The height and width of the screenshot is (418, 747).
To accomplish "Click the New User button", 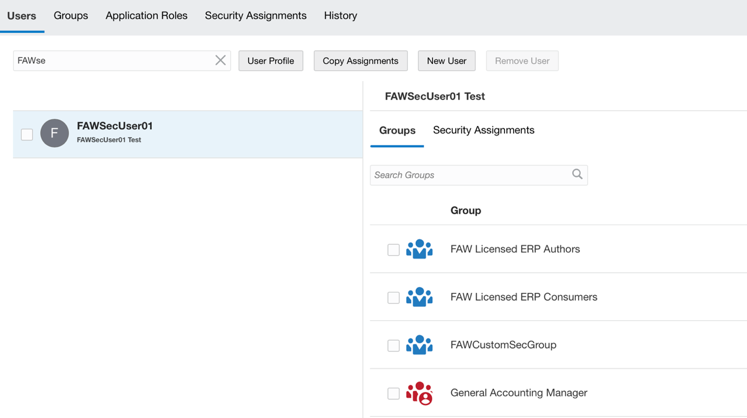I will tap(446, 61).
